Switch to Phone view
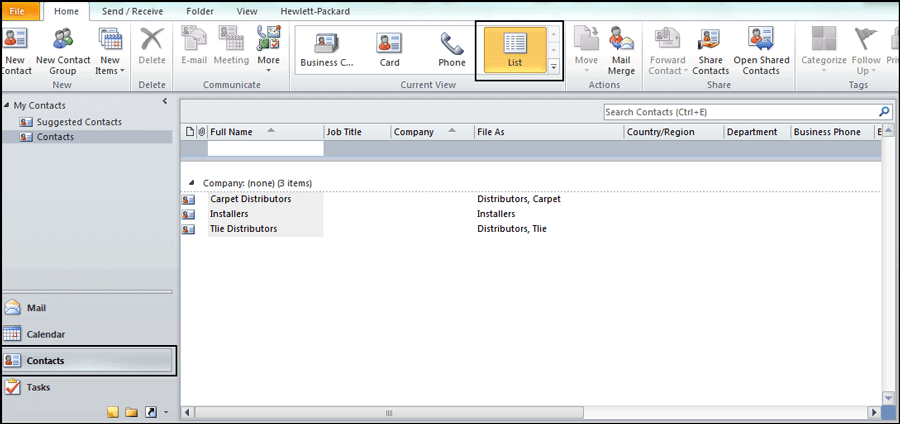900x424 pixels. [x=452, y=48]
